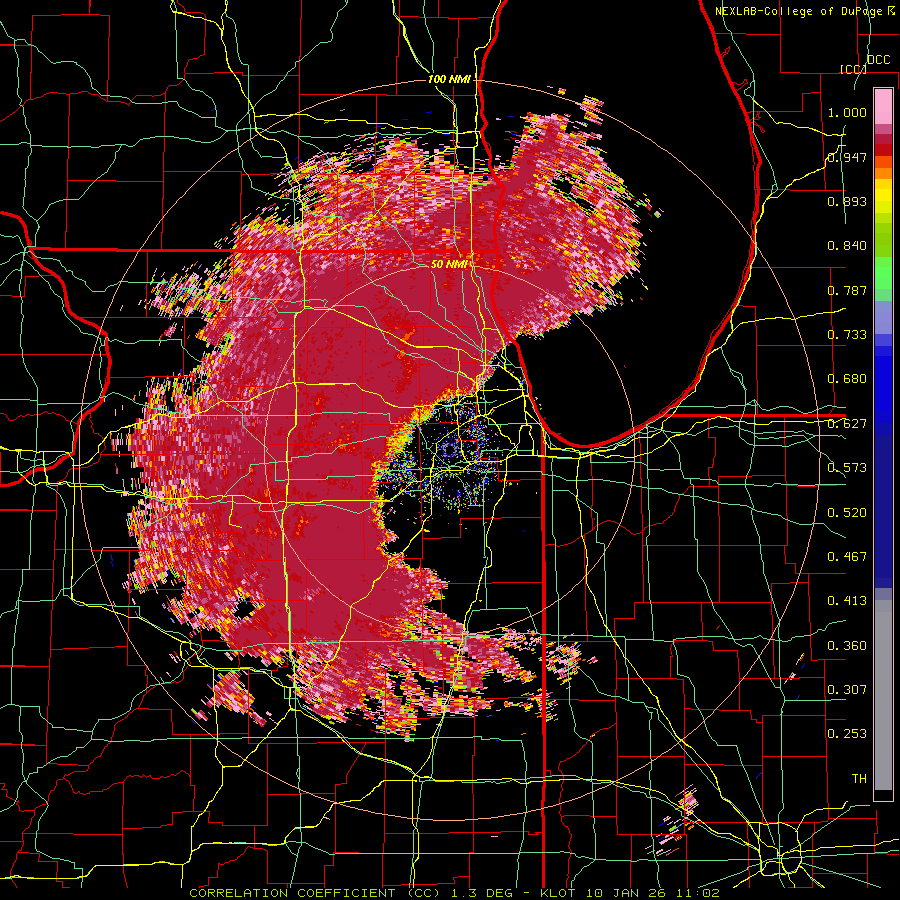
Task: Click the 0.253 scale value
Action: [x=847, y=734]
